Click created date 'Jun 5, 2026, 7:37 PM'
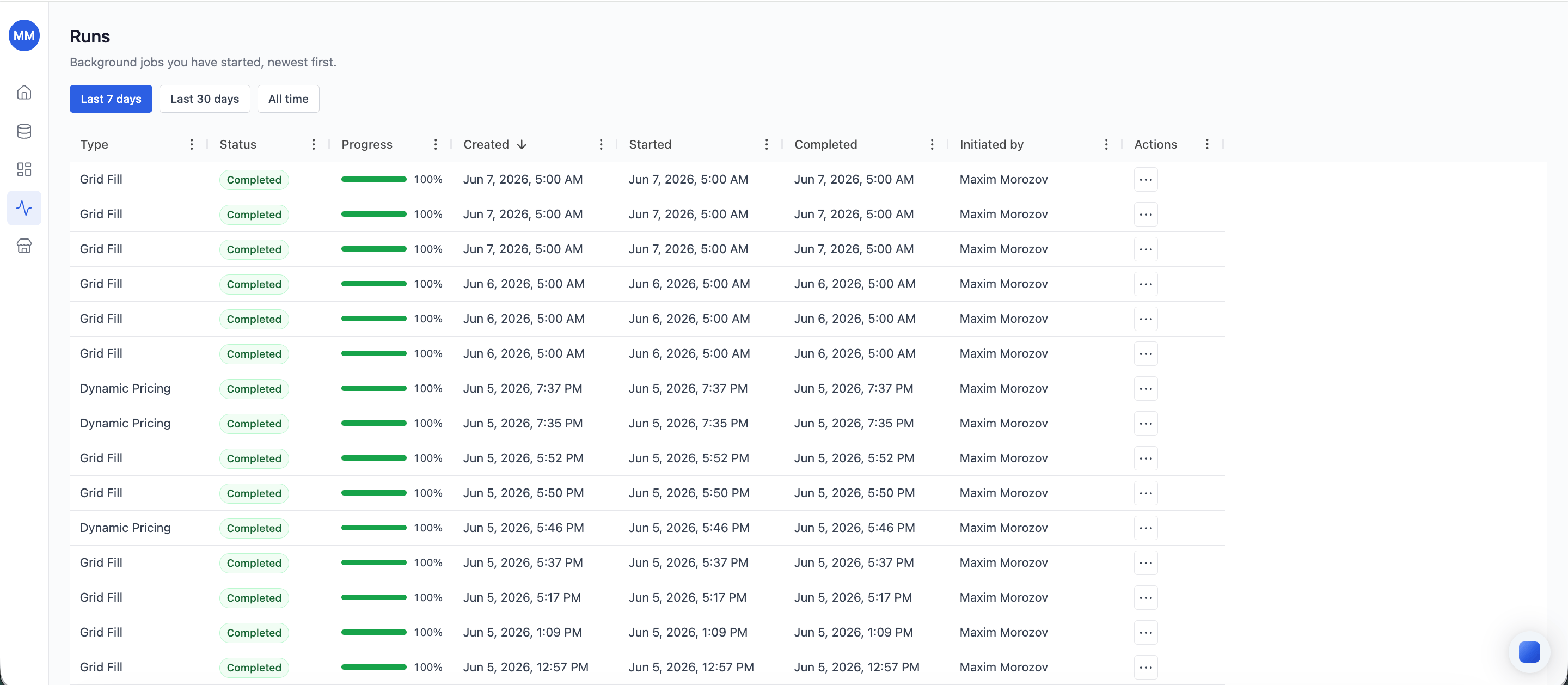This screenshot has width=1568, height=685. coord(522,388)
